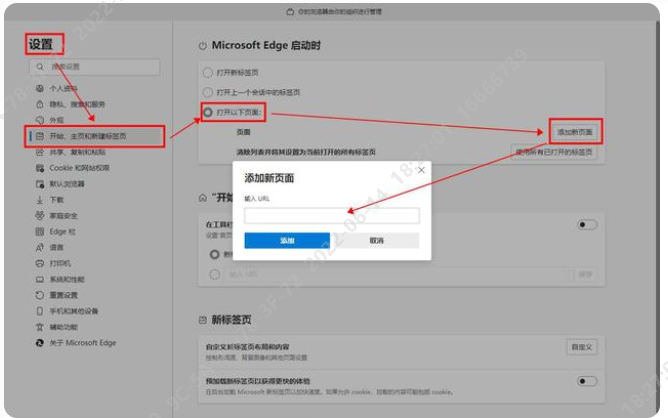This screenshot has height=418, width=668.
Task: Click the 家庭安全 family safety icon
Action: click(40, 216)
